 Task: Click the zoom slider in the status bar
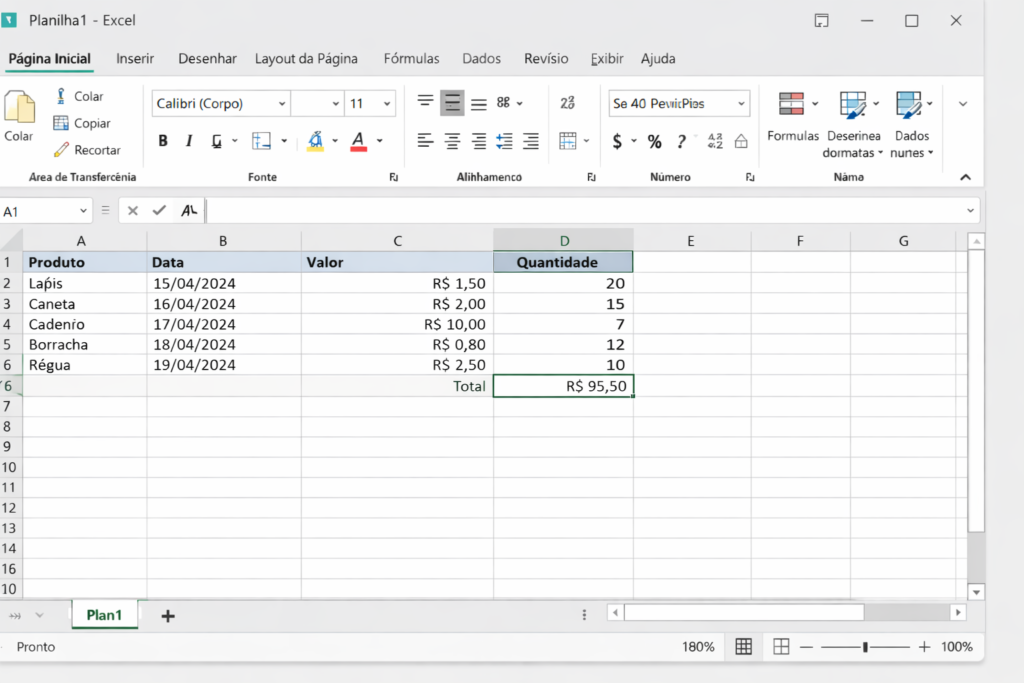865,647
